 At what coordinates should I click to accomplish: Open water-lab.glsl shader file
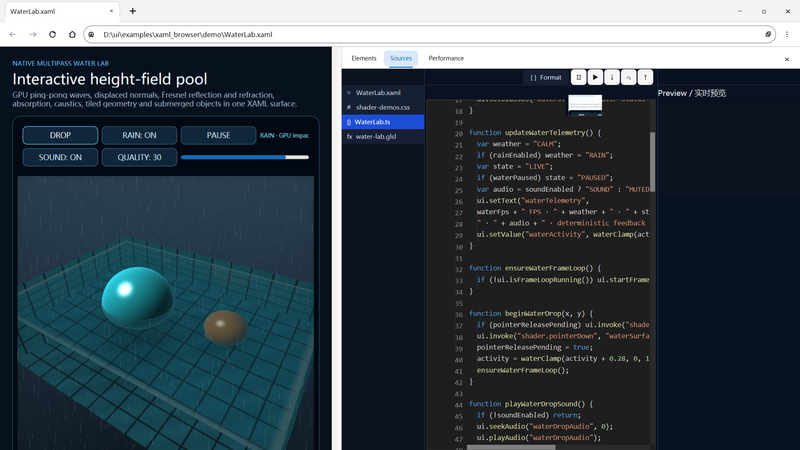(383, 137)
